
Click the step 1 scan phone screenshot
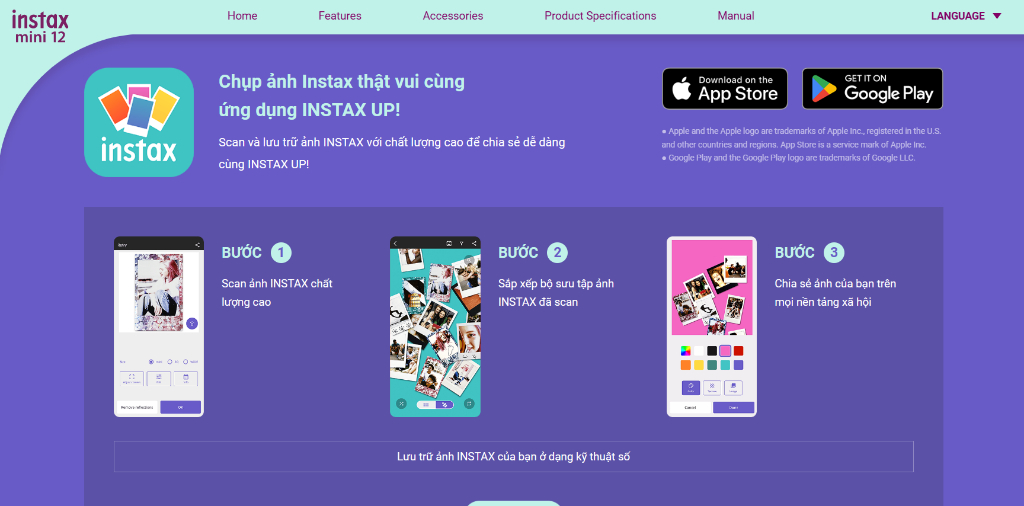159,326
